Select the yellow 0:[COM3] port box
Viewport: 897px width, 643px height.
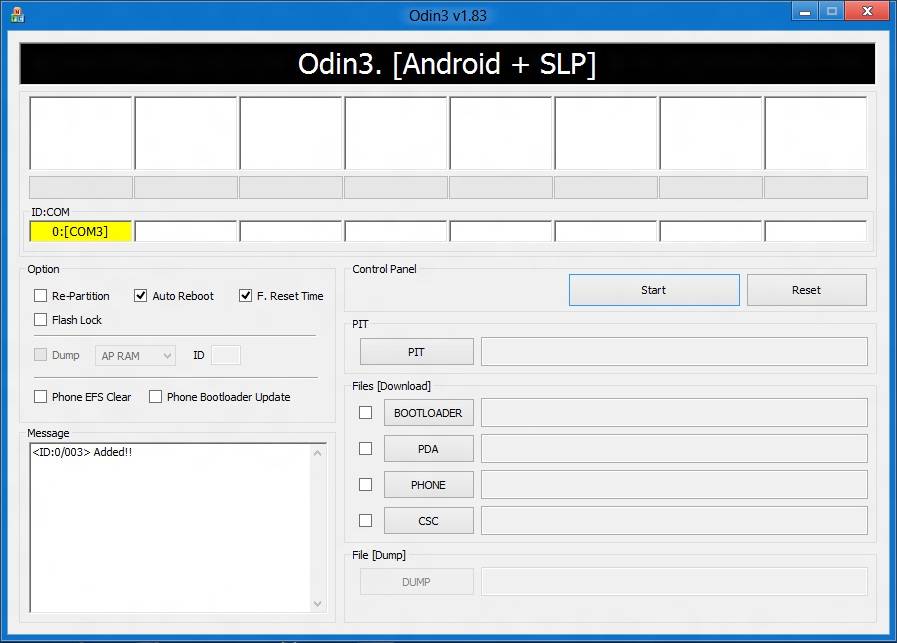click(81, 231)
